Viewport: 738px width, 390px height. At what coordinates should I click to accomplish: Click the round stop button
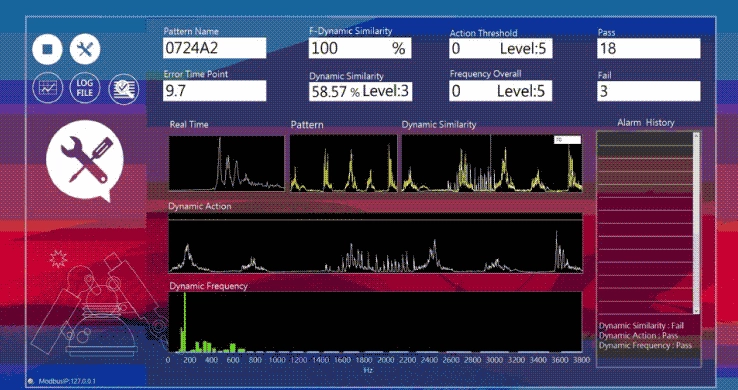click(x=47, y=49)
